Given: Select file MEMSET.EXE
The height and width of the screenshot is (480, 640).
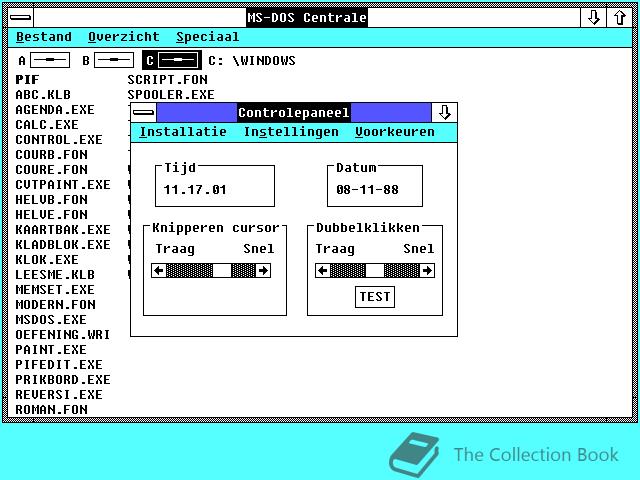Looking at the screenshot, I should 55,290.
